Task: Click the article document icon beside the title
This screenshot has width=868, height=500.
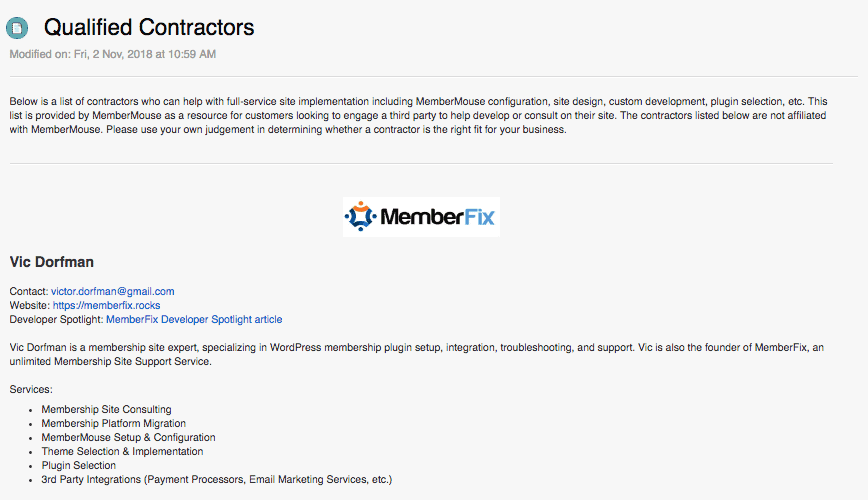Action: pyautogui.click(x=17, y=29)
